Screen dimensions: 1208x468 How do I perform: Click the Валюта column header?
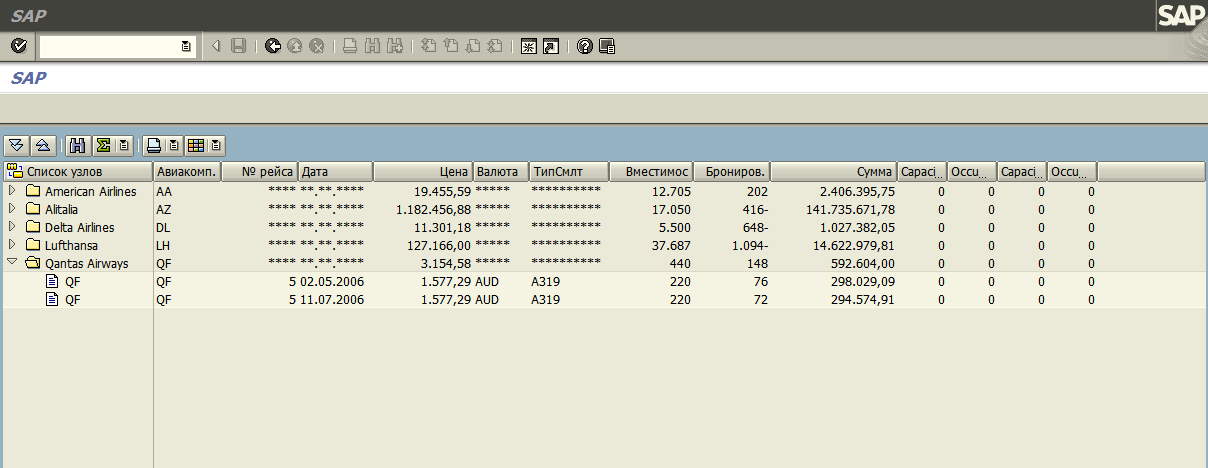pos(501,172)
